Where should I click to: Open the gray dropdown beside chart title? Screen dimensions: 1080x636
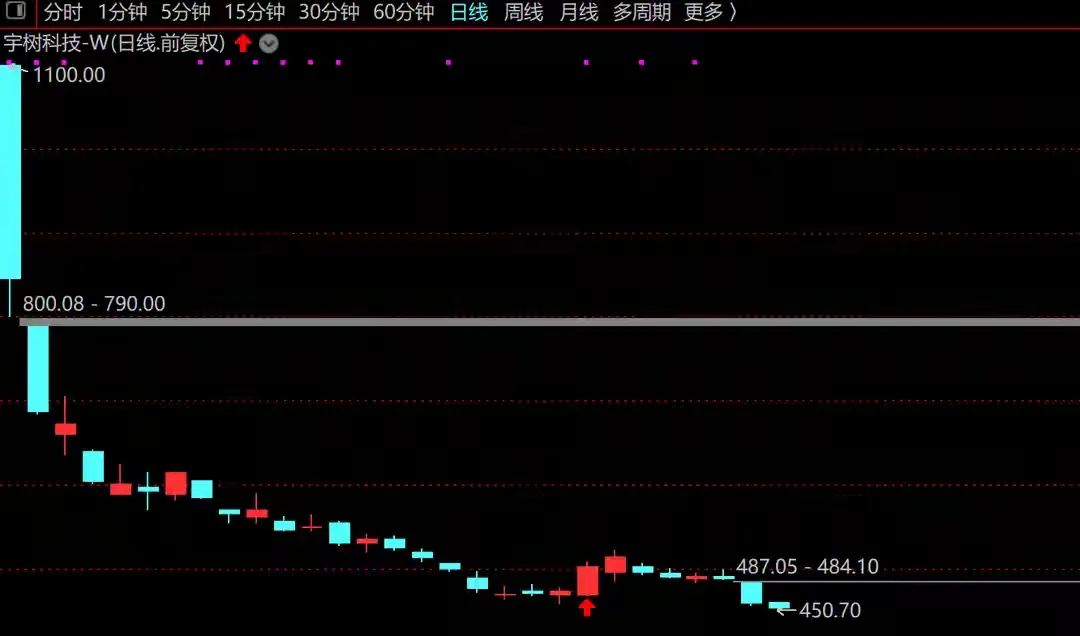(269, 44)
